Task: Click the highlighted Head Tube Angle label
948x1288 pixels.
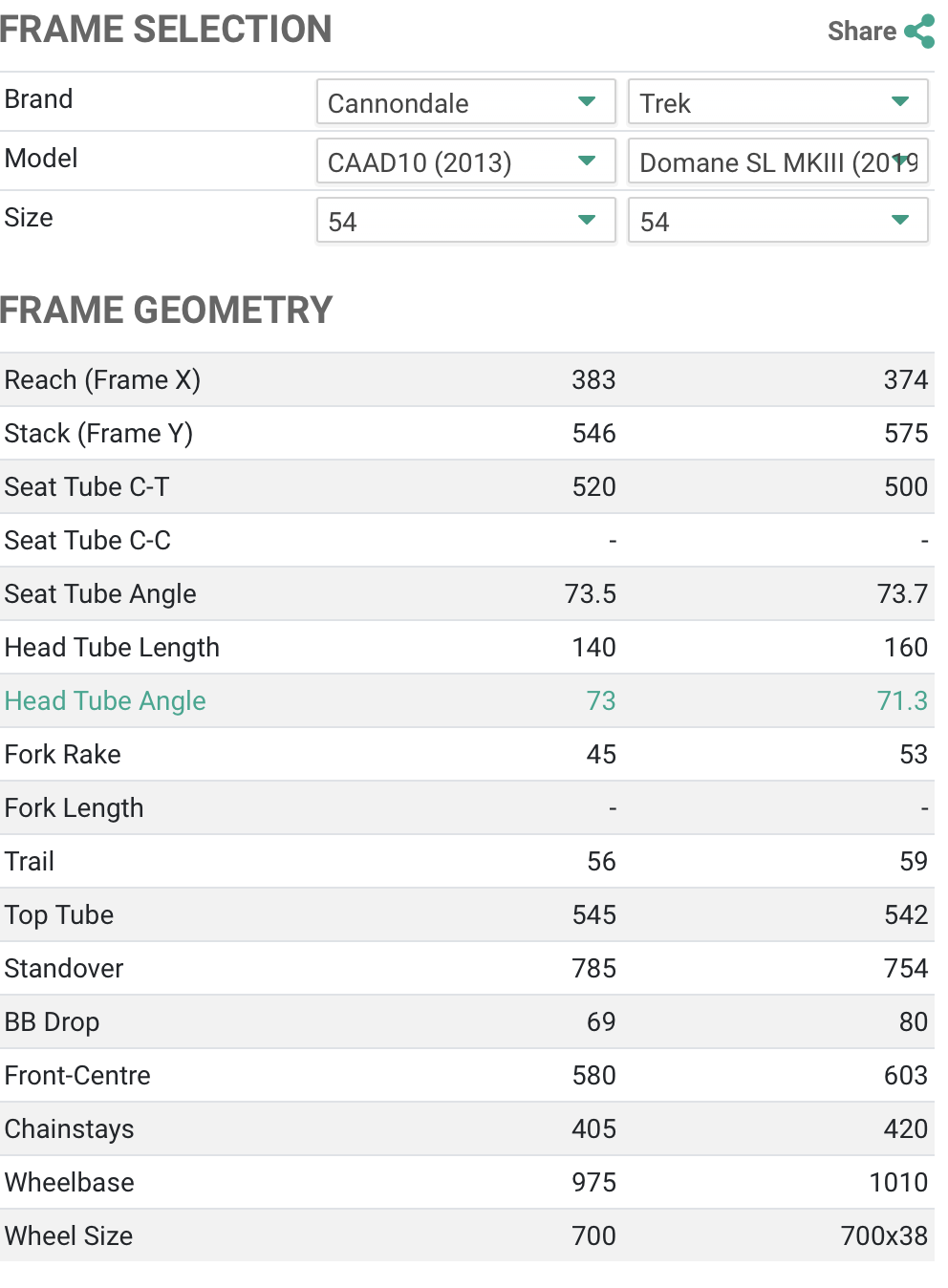Action: pos(105,701)
